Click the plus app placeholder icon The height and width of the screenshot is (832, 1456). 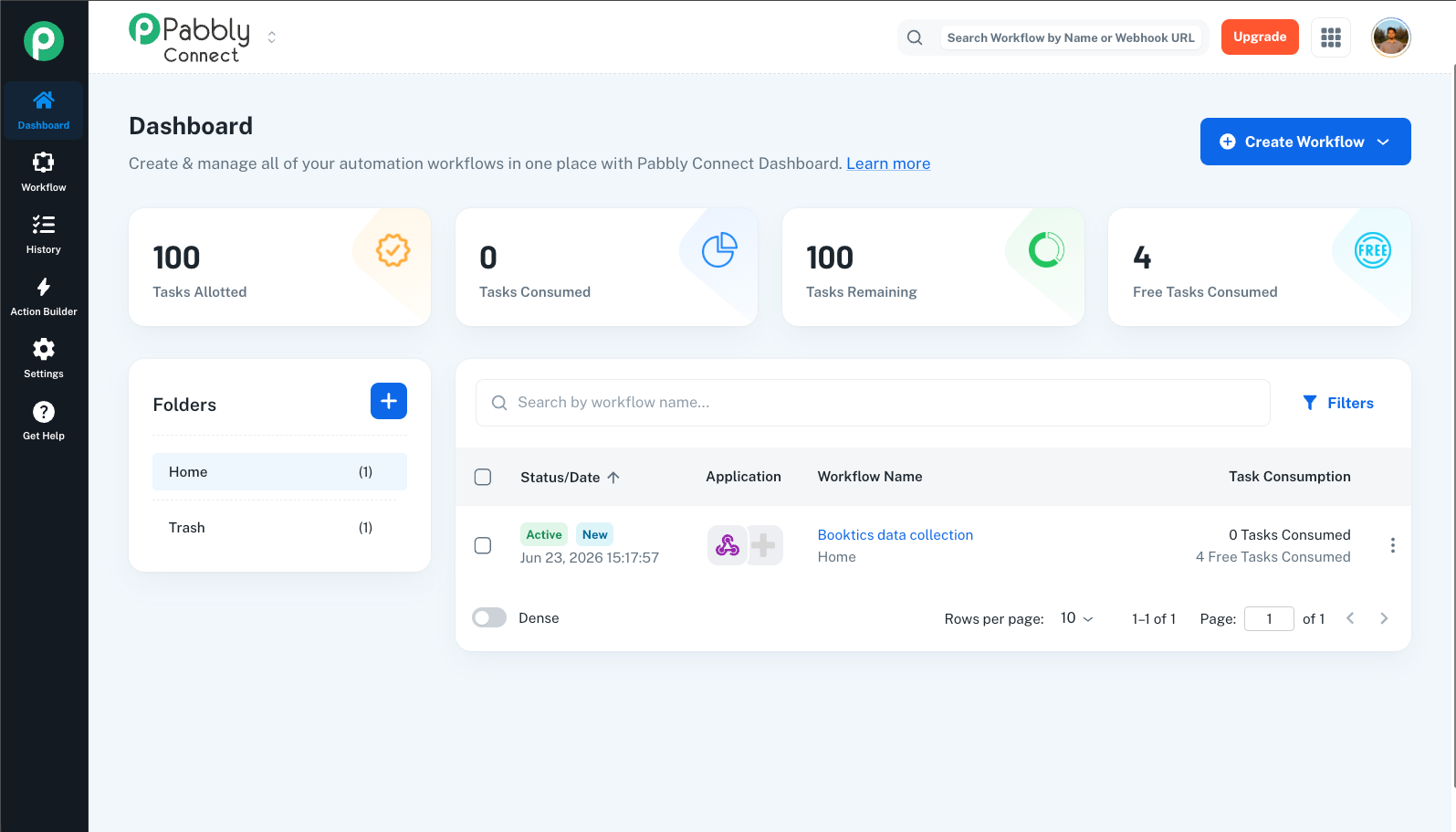[x=764, y=545]
